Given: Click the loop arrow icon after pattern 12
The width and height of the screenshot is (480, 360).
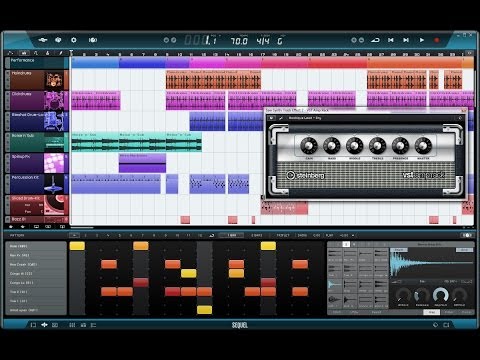Looking at the screenshot, I should (x=211, y=235).
